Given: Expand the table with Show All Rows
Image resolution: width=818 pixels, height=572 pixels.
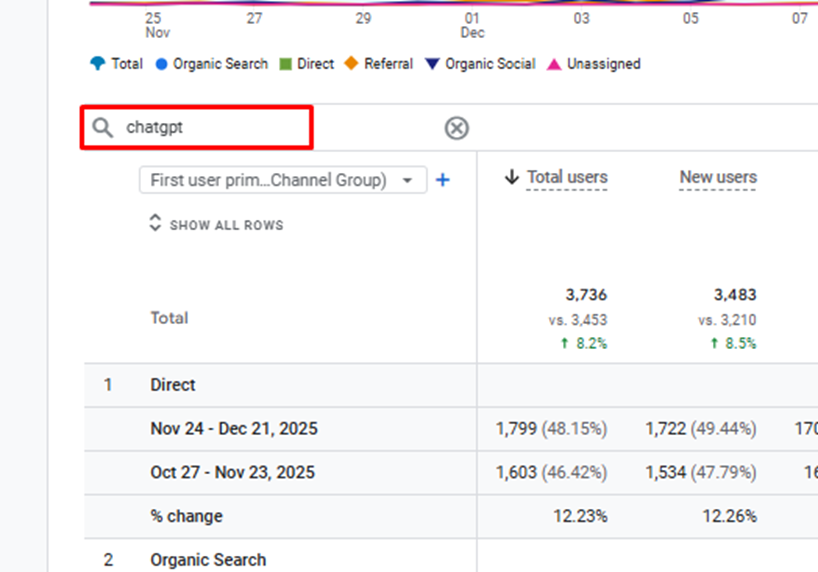Looking at the screenshot, I should pyautogui.click(x=216, y=225).
